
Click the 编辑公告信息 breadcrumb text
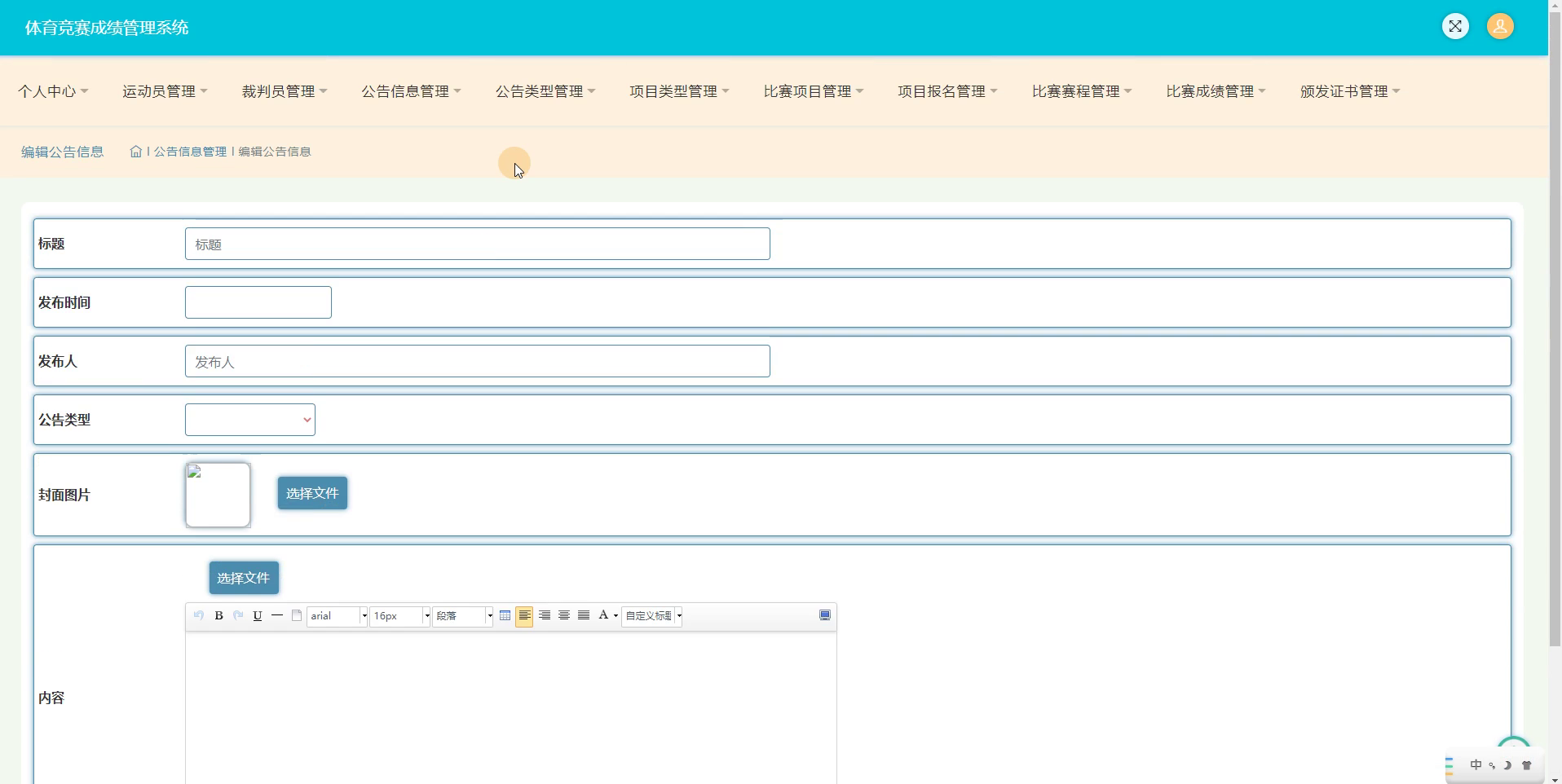275,152
